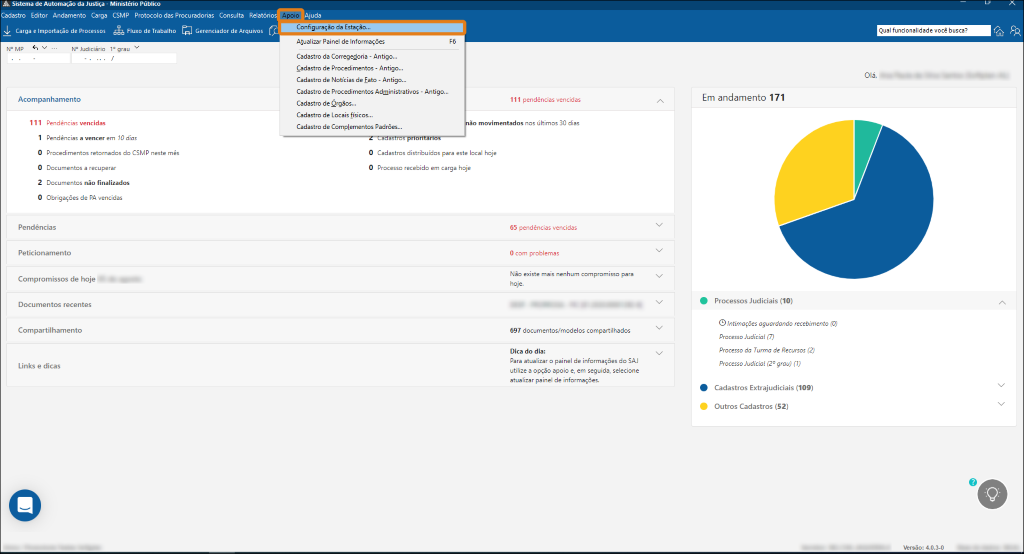
Task: Open the Nº MP dropdown arrow
Action: 44,48
